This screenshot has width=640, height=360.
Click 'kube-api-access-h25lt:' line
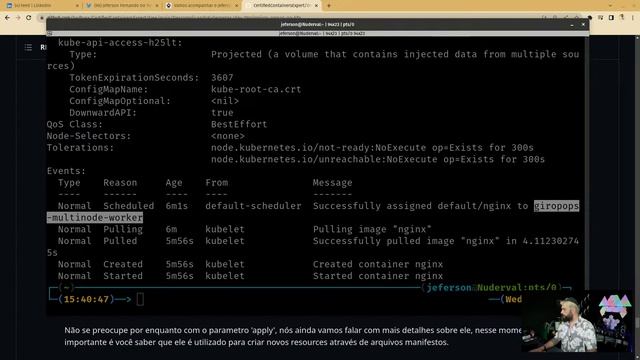120,43
